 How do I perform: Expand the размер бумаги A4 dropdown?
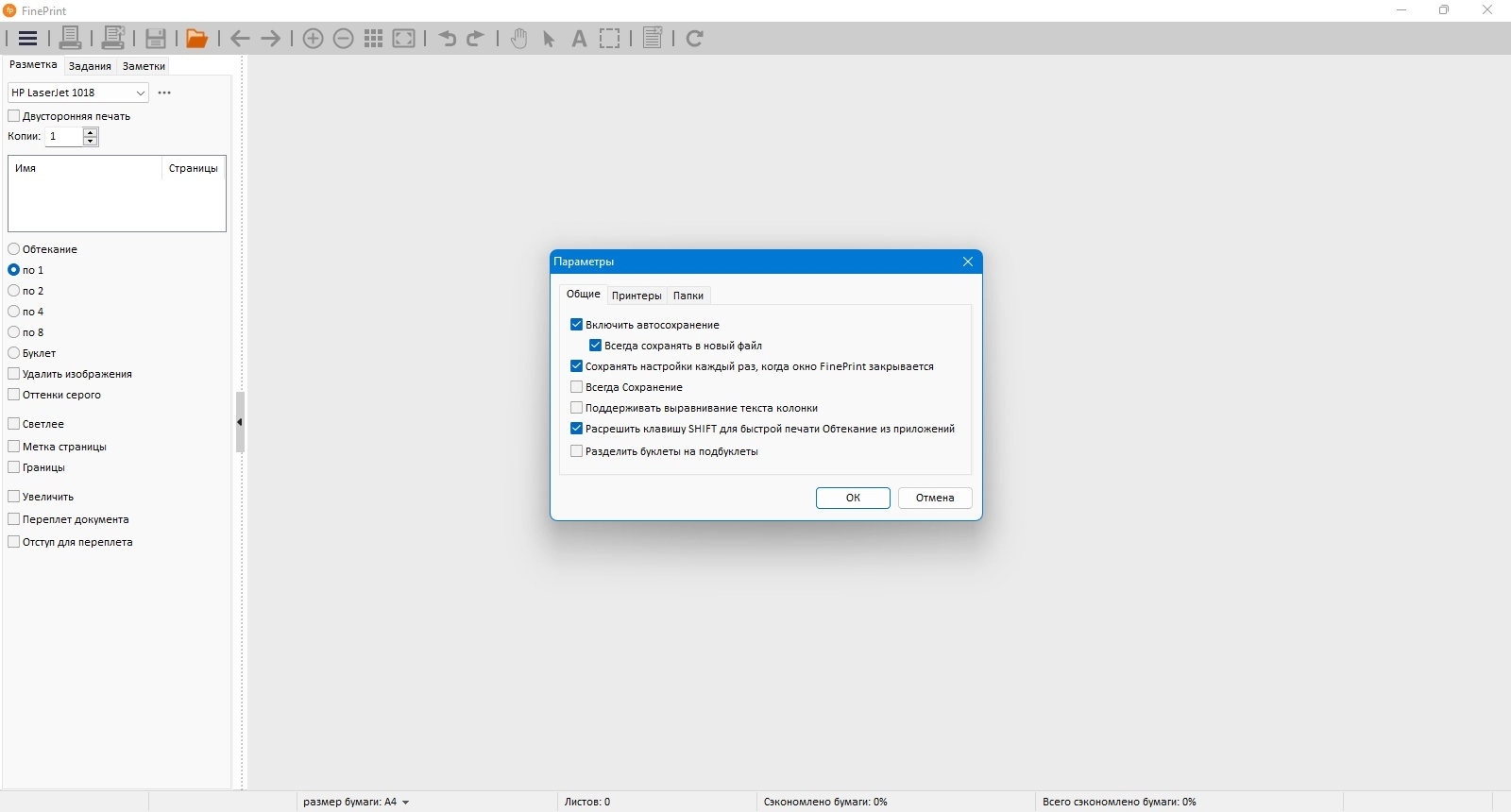(357, 802)
